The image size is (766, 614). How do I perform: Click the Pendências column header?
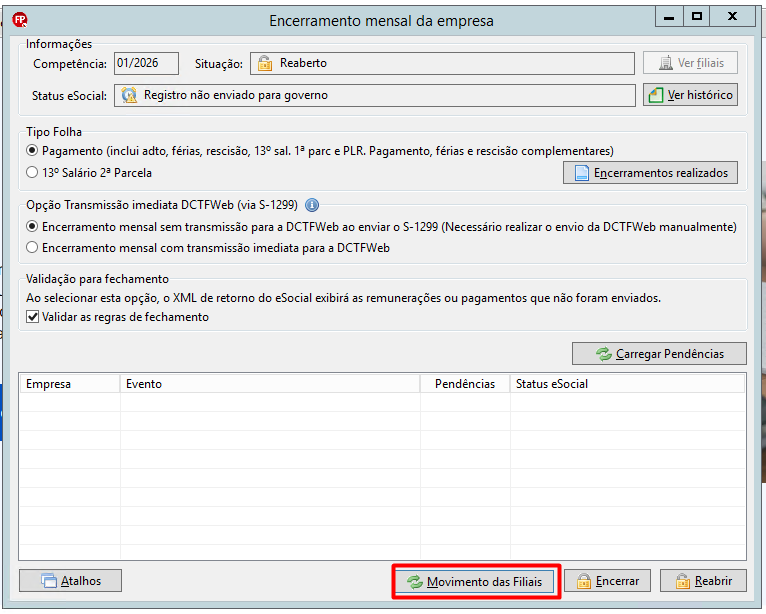465,384
